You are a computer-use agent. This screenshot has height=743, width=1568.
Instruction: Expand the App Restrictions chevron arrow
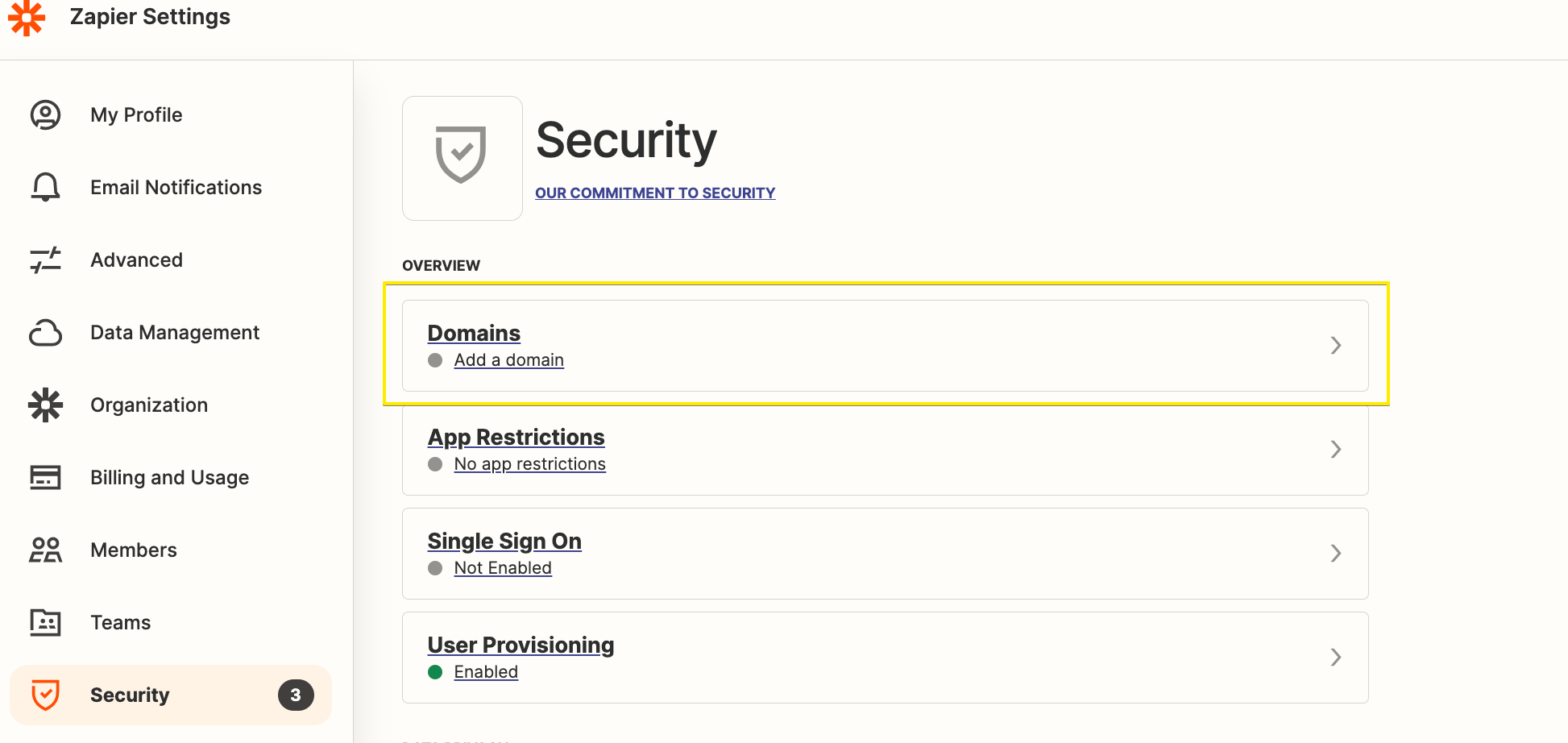[x=1335, y=450]
